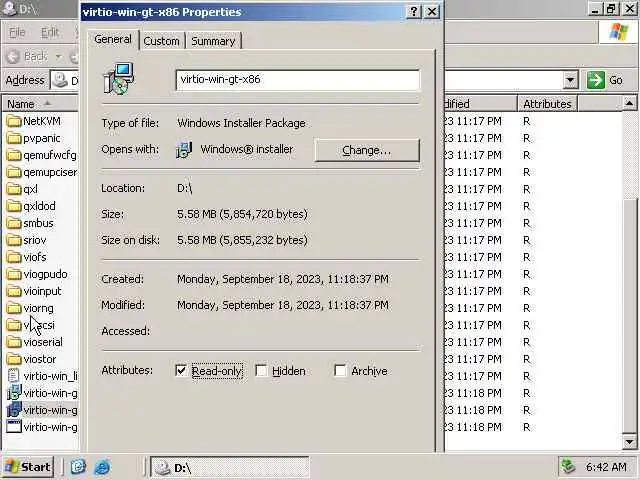Select the viorng folder icon

[14, 308]
